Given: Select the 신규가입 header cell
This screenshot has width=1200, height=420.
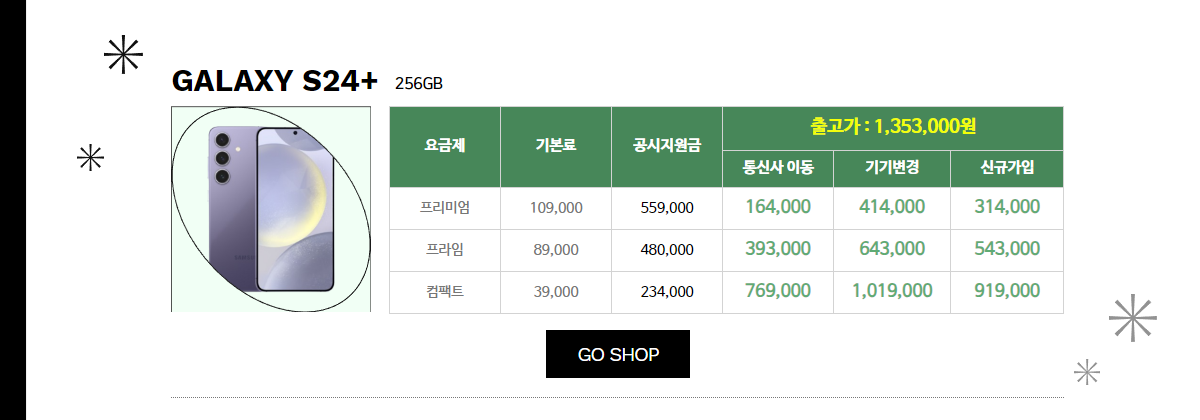Looking at the screenshot, I should tap(1007, 168).
